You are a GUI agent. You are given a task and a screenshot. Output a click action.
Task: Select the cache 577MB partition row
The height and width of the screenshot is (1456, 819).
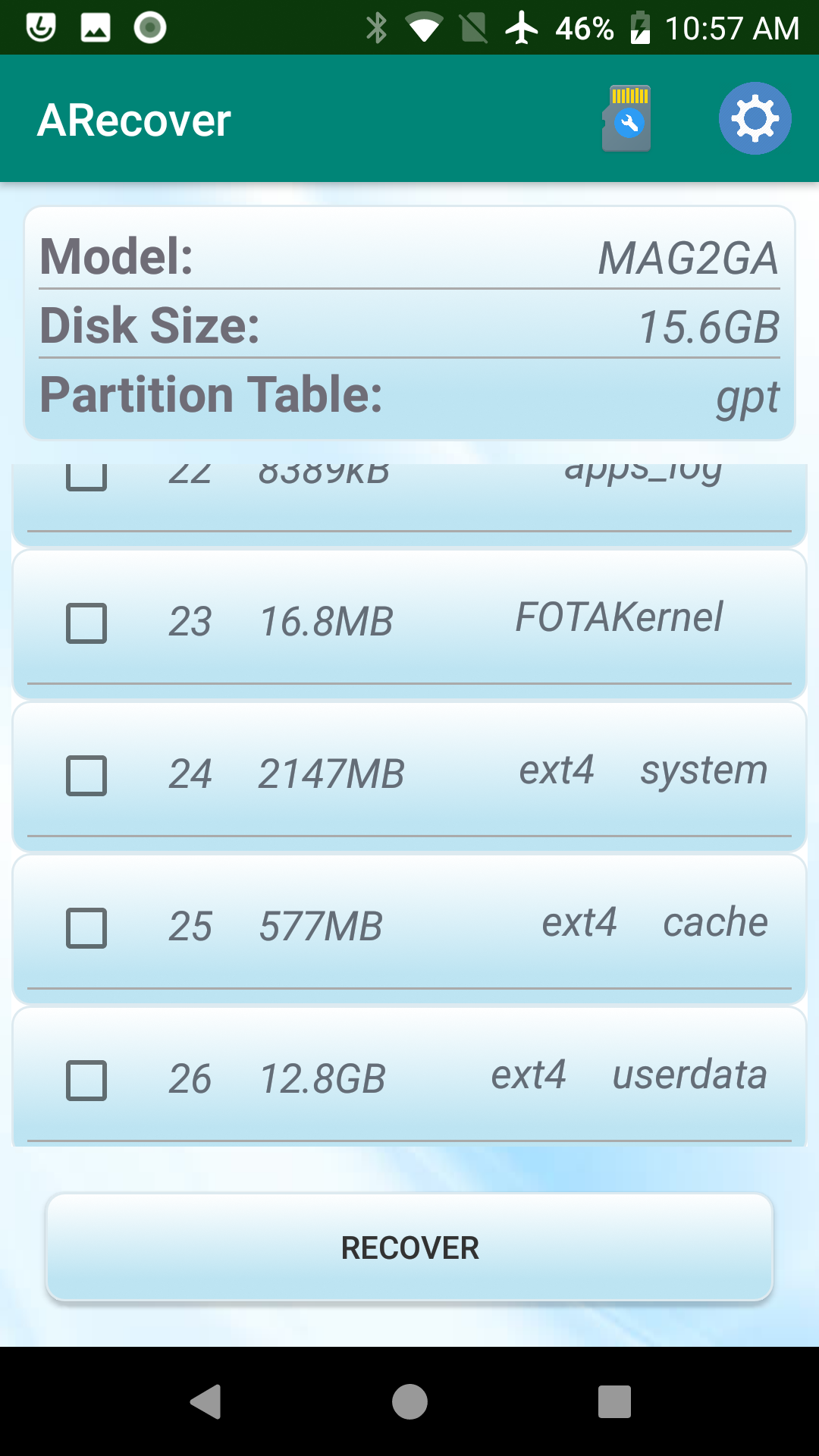point(409,929)
